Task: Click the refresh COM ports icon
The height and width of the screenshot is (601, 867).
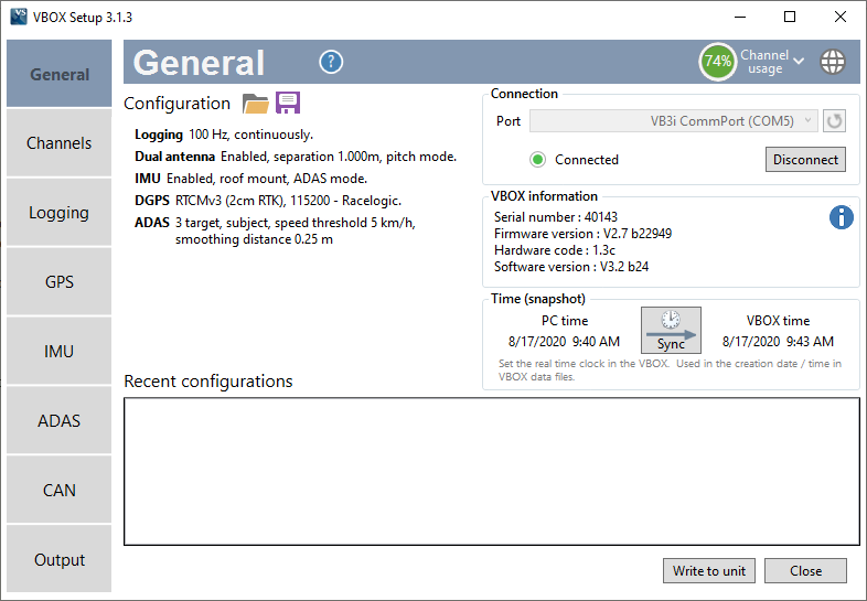Action: [x=834, y=121]
